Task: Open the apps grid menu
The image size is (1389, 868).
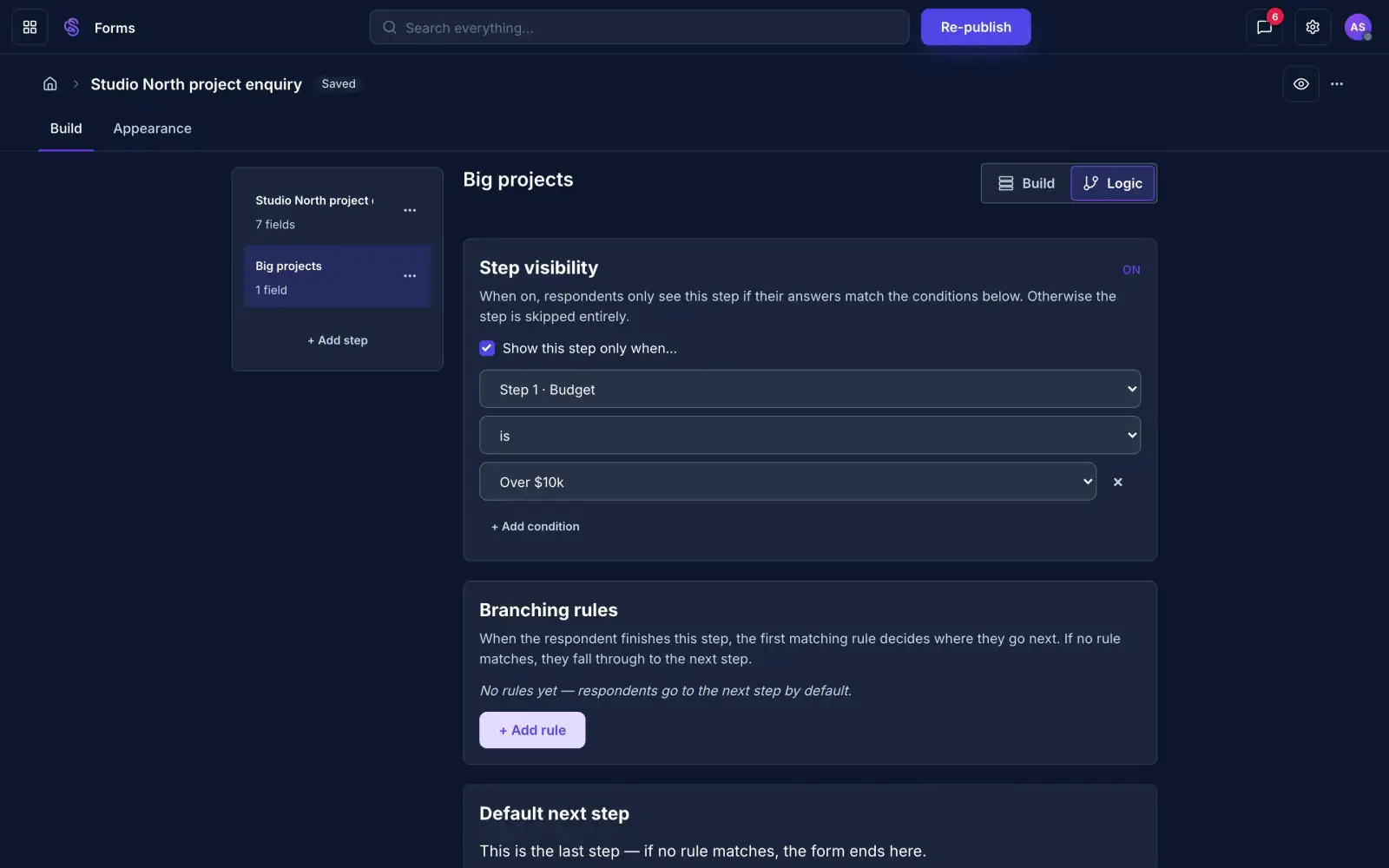Action: (30, 27)
